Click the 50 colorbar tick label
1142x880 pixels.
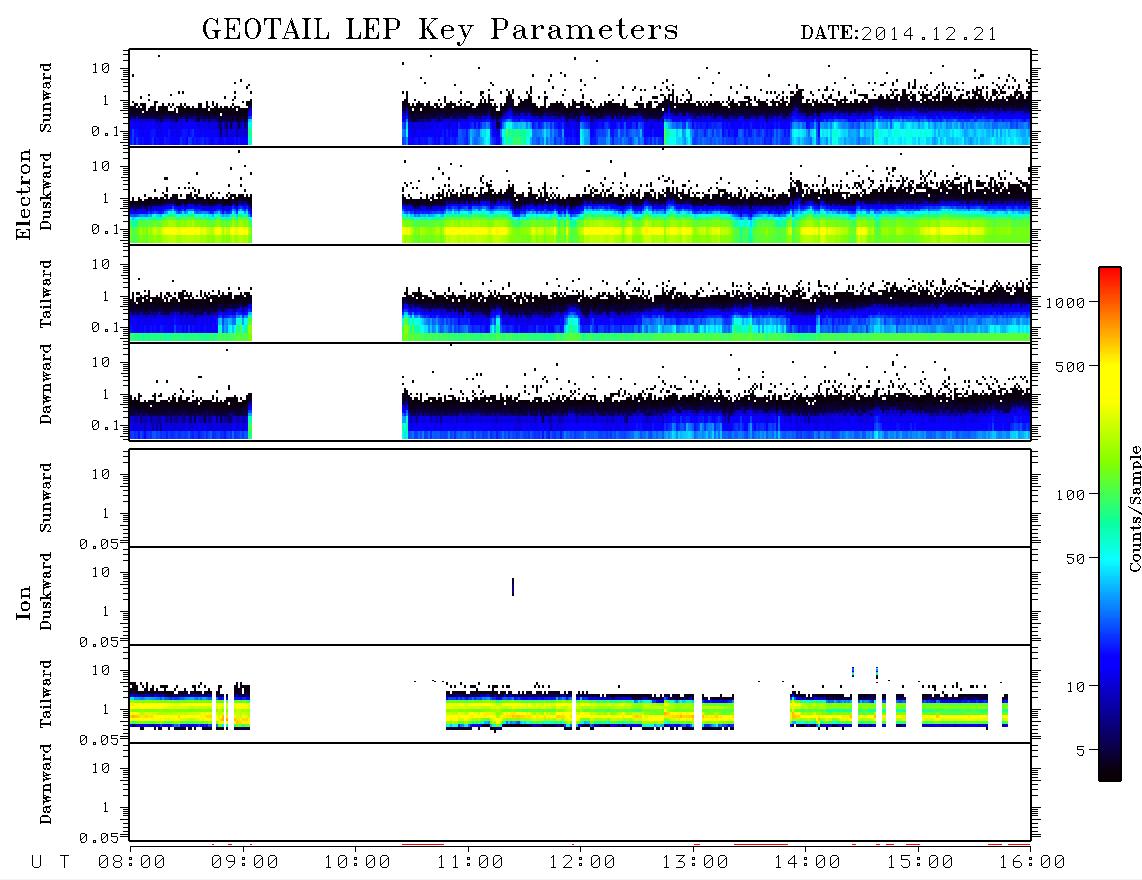point(1075,559)
